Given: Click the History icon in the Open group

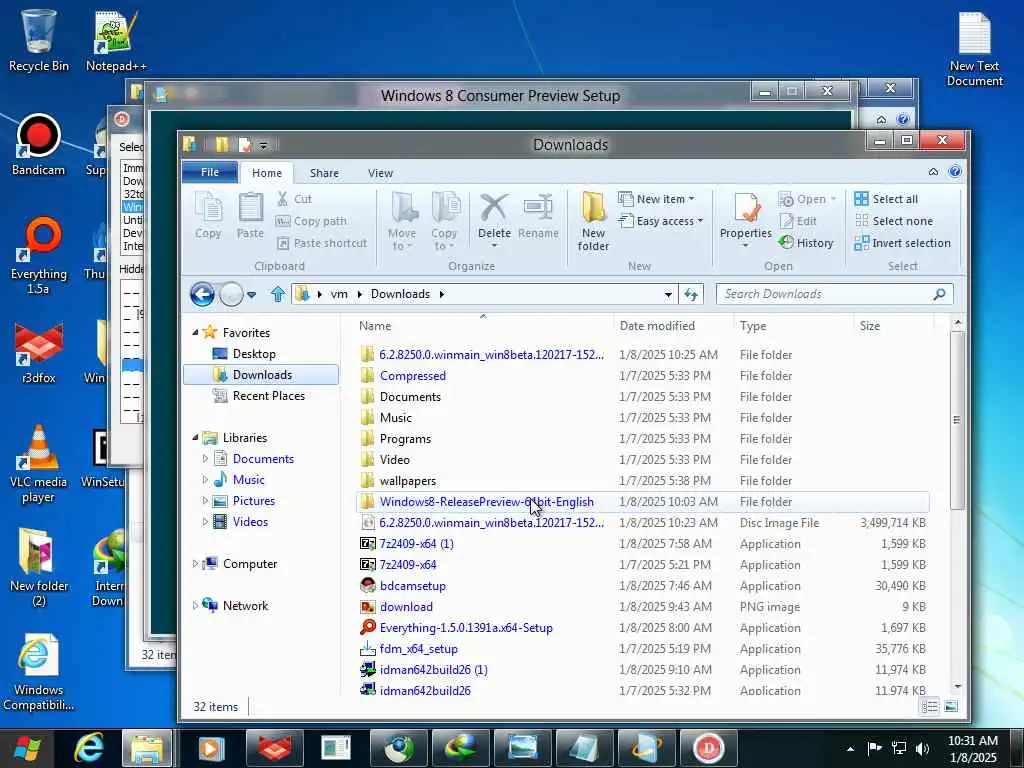Looking at the screenshot, I should click(x=786, y=243).
